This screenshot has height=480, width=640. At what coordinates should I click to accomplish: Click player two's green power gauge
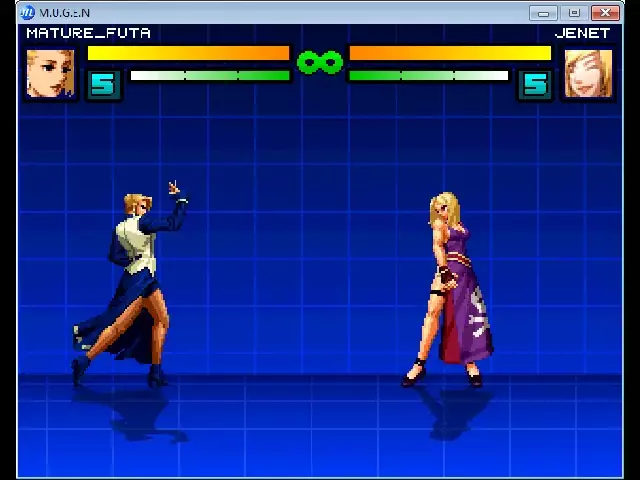coord(428,75)
